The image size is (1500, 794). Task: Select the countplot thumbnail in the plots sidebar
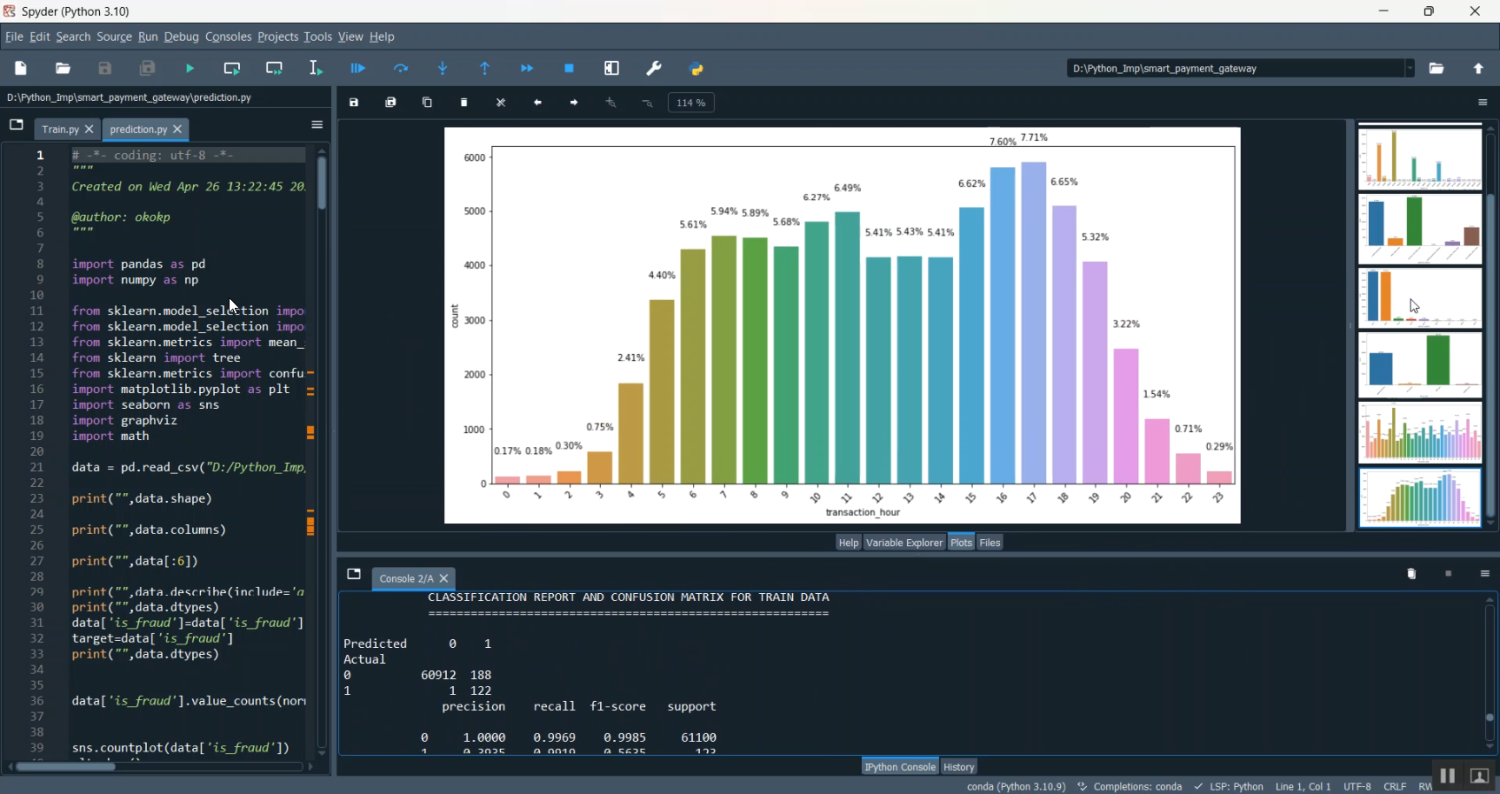[1419, 497]
